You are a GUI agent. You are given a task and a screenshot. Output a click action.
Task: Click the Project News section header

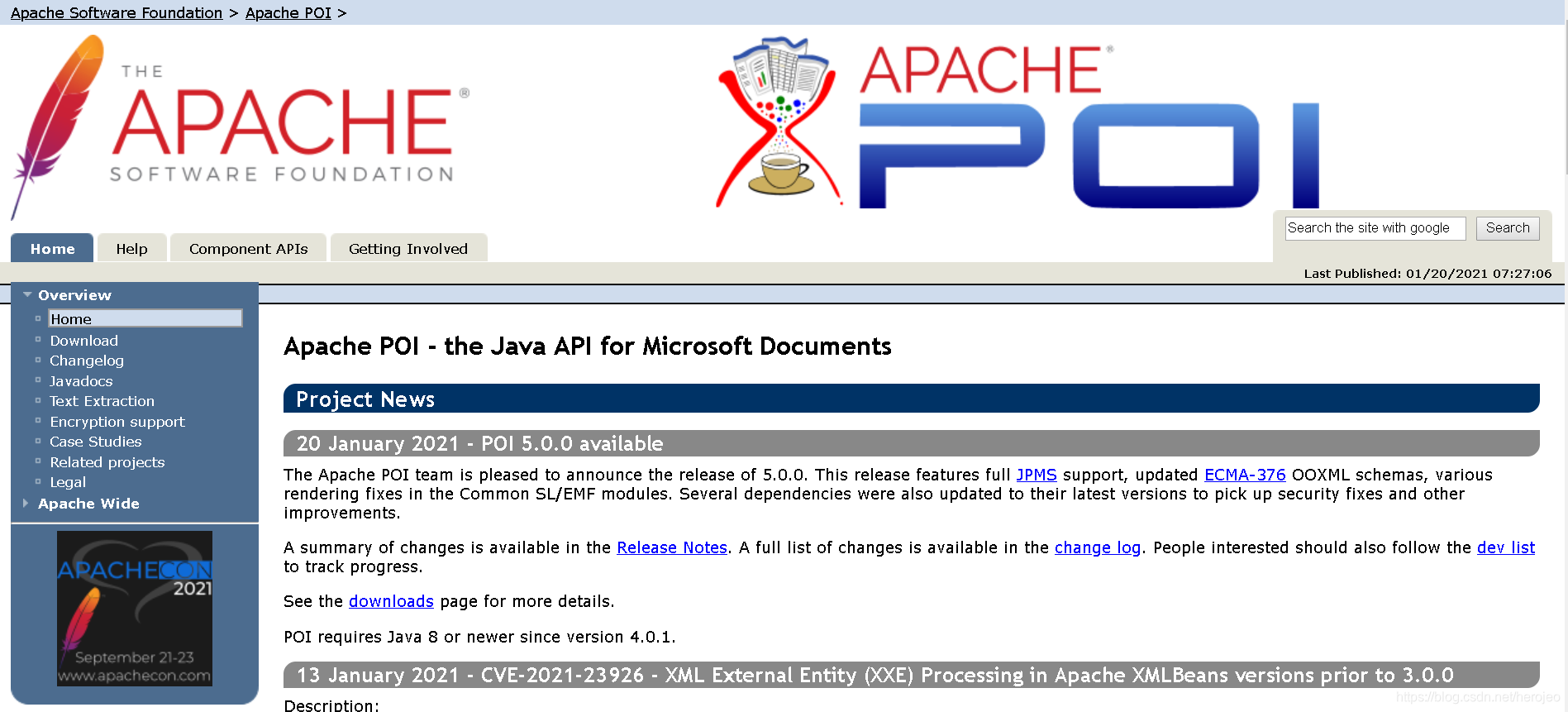[912, 399]
